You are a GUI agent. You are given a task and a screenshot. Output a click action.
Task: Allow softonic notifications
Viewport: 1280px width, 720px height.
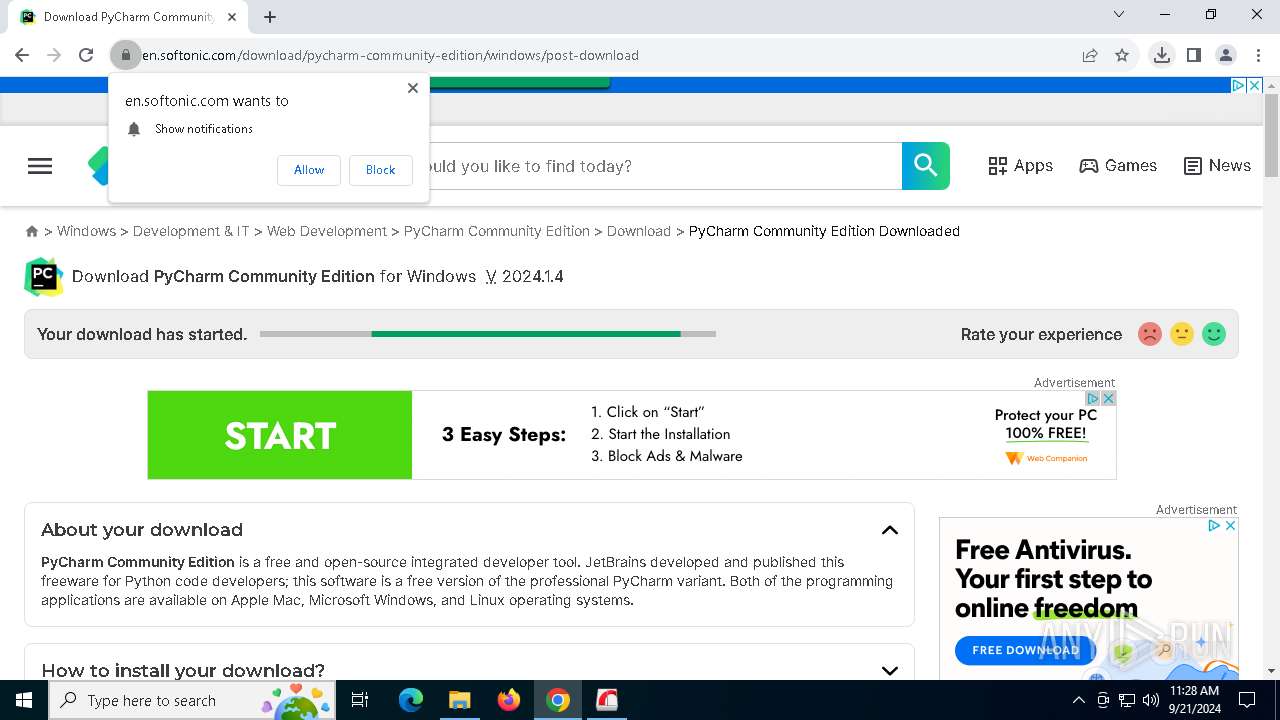point(309,170)
